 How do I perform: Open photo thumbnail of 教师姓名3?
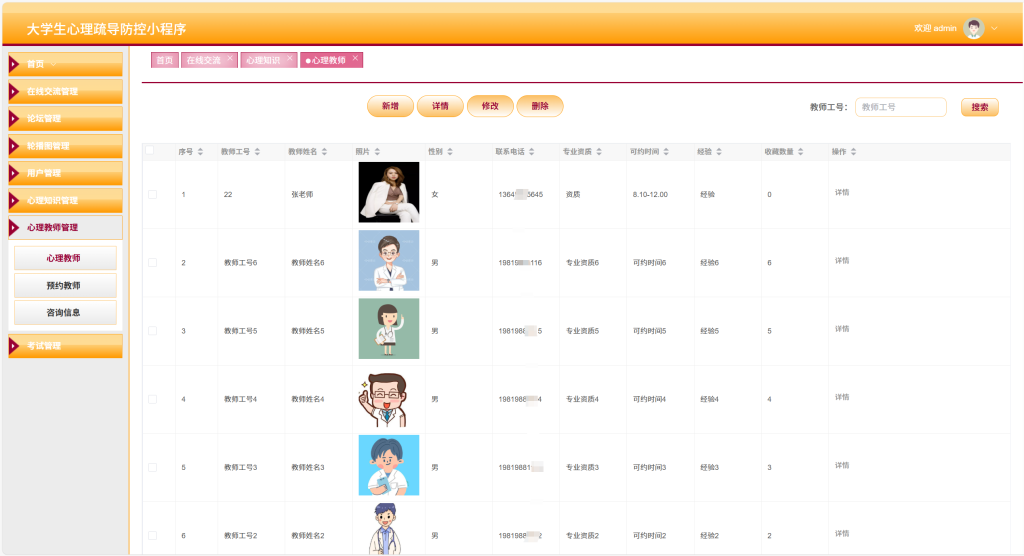click(x=389, y=465)
